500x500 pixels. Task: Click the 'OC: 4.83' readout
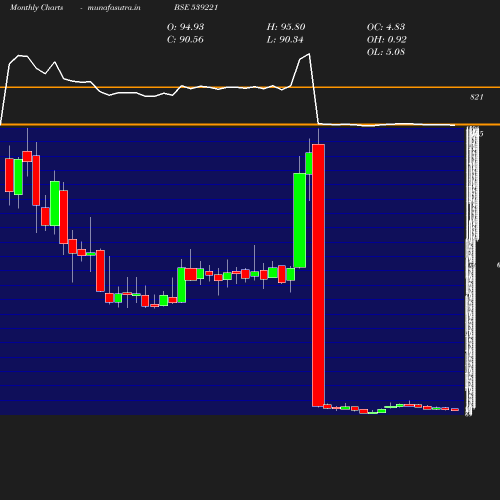click(x=386, y=27)
